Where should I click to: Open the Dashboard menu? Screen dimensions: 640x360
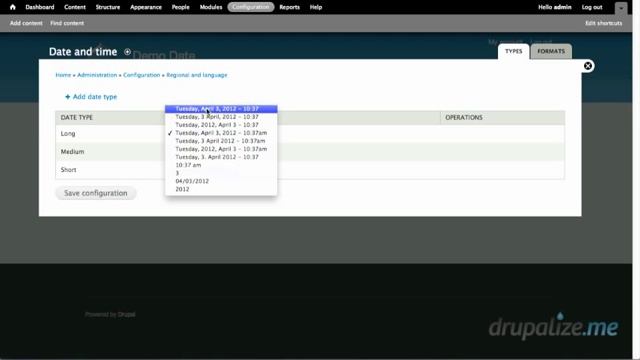40,7
